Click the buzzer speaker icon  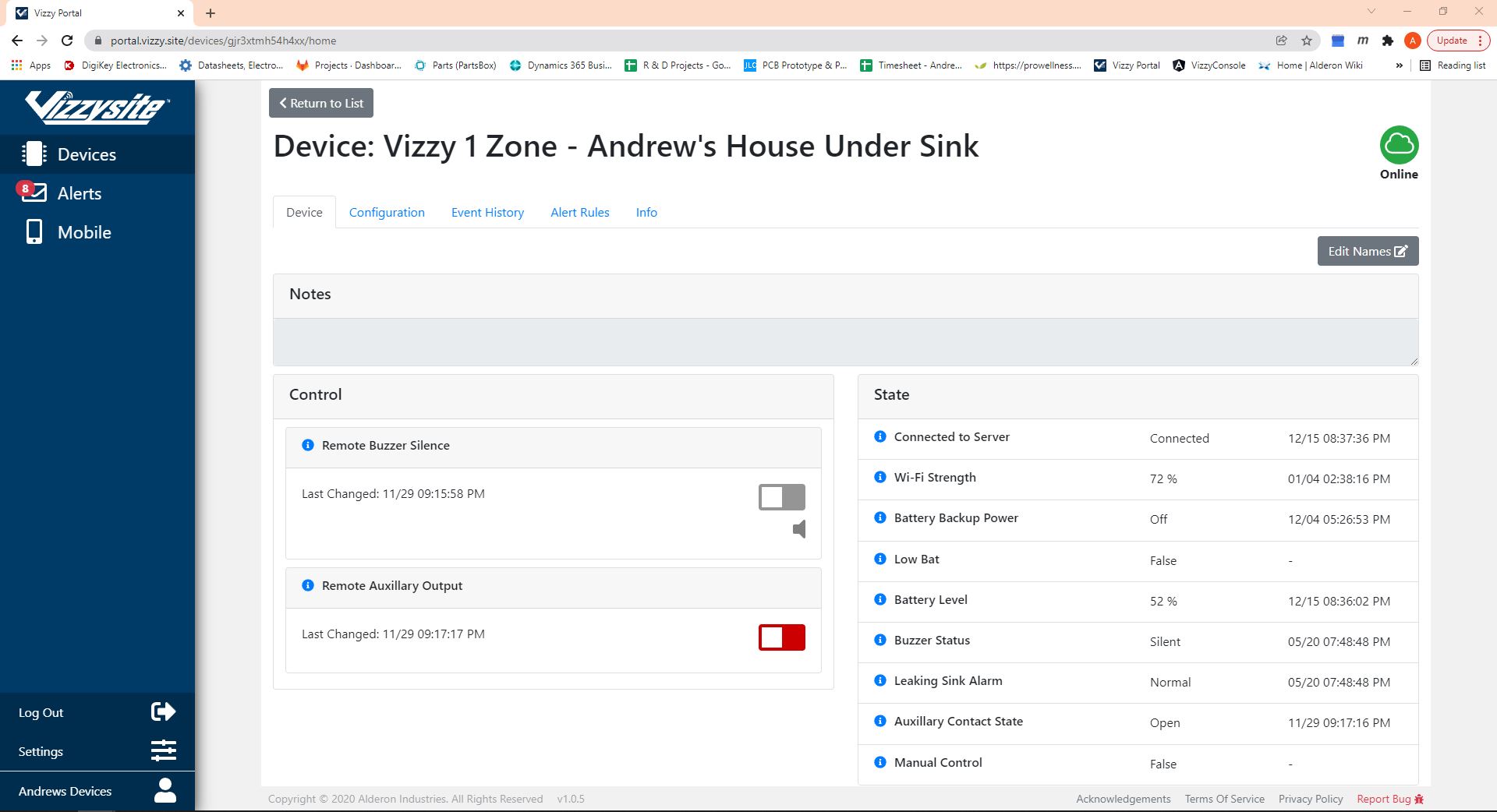799,530
